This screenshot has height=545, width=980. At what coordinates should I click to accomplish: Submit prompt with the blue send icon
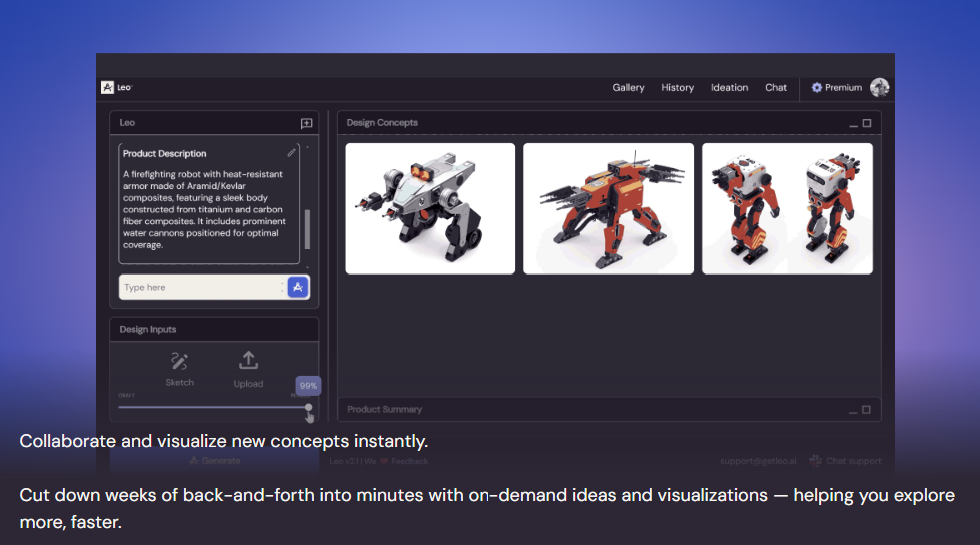pos(297,287)
